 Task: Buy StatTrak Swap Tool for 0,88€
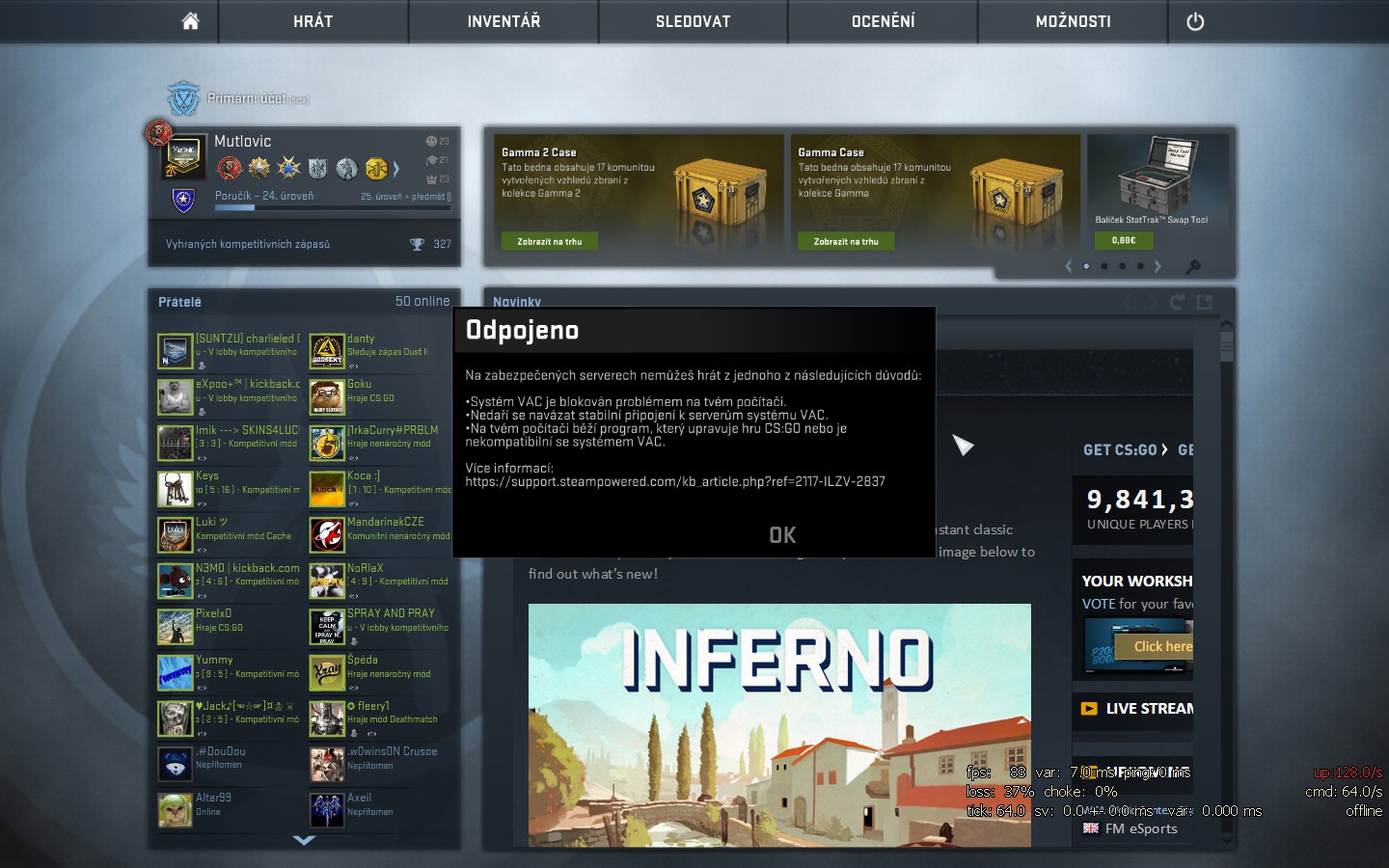pyautogui.click(x=1124, y=240)
